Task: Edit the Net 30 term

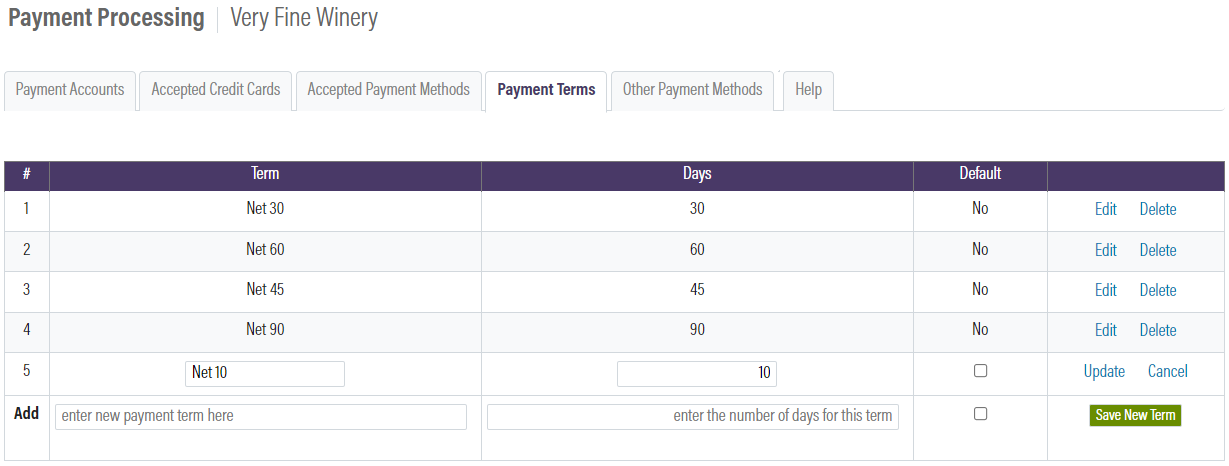Action: (x=1105, y=210)
